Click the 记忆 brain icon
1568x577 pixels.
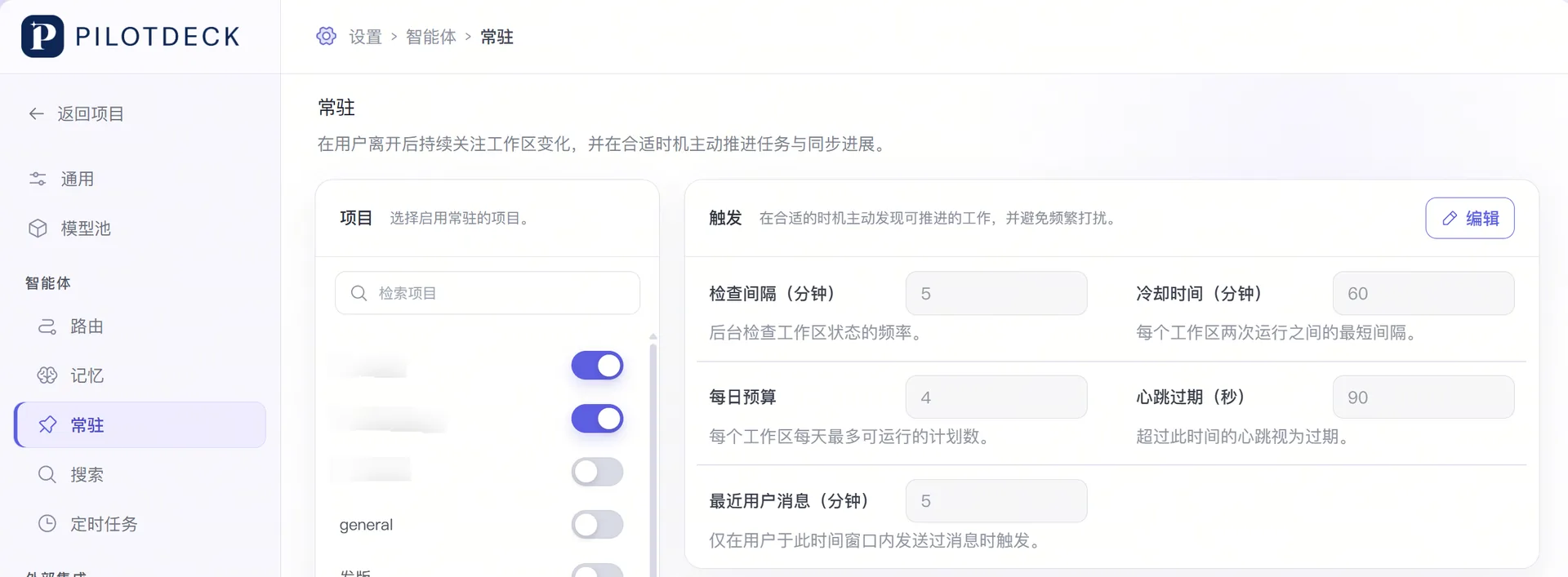tap(47, 375)
